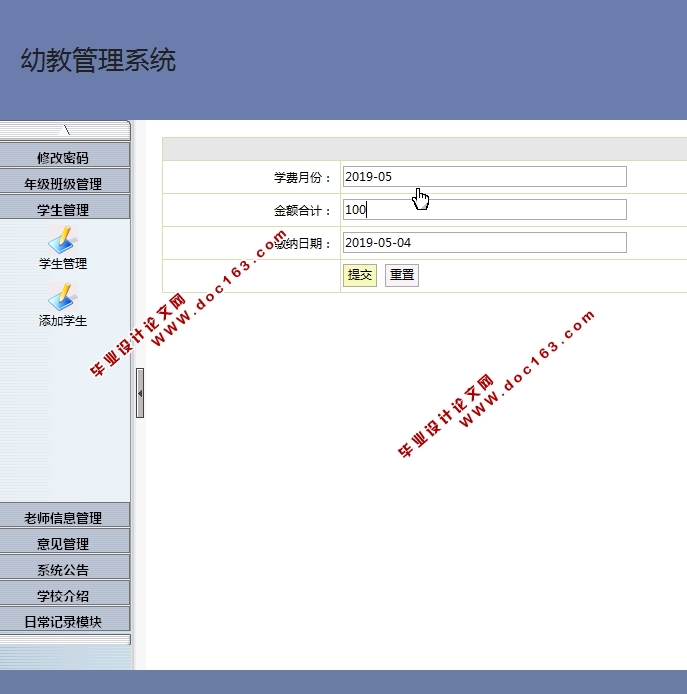This screenshot has height=694, width=687.
Task: Click the 添加学生 link label under icon
Action: tap(62, 321)
